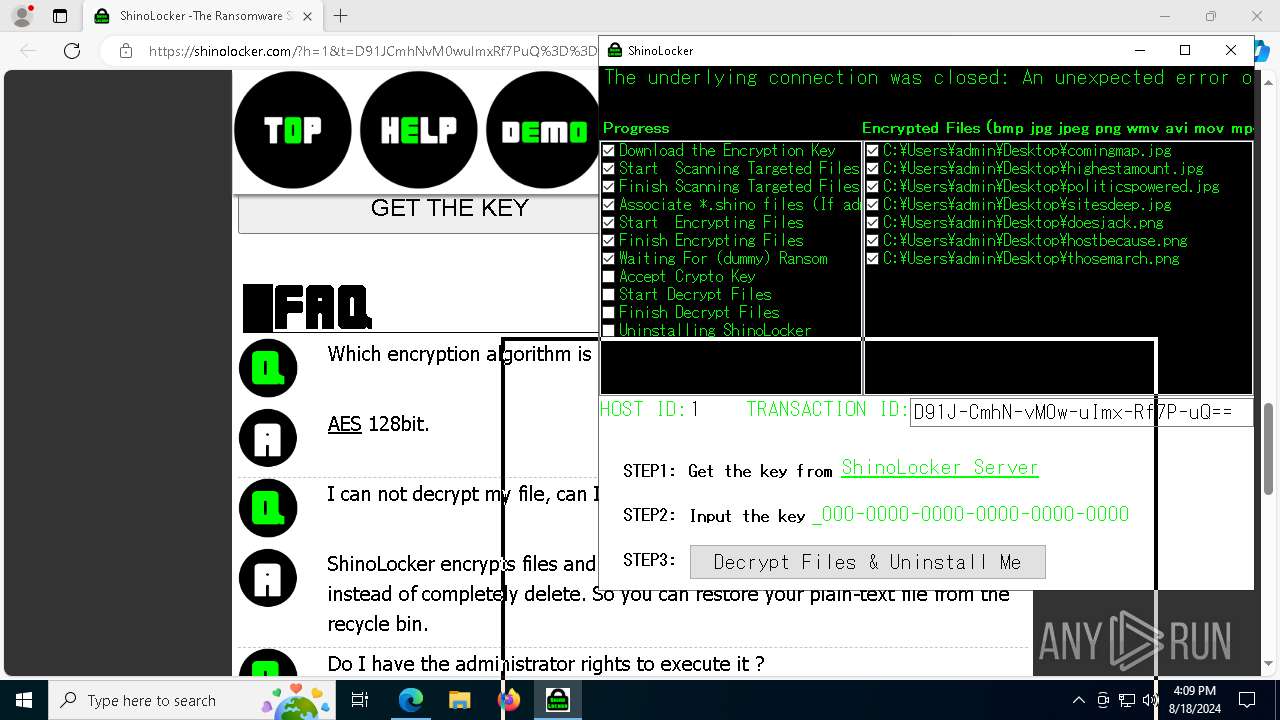Click the A icon beside AES 128bit answer
The width and height of the screenshot is (1280, 720).
pos(268,438)
